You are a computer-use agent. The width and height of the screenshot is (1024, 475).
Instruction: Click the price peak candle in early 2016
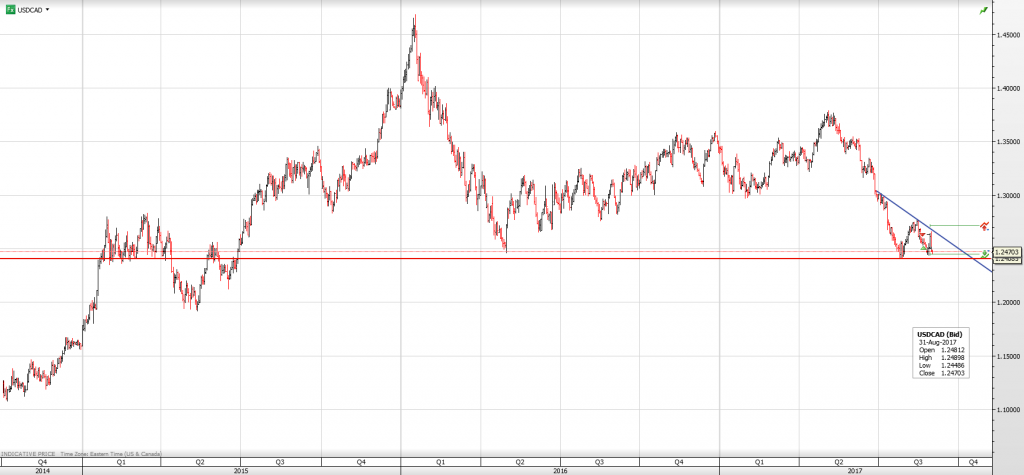pyautogui.click(x=414, y=22)
